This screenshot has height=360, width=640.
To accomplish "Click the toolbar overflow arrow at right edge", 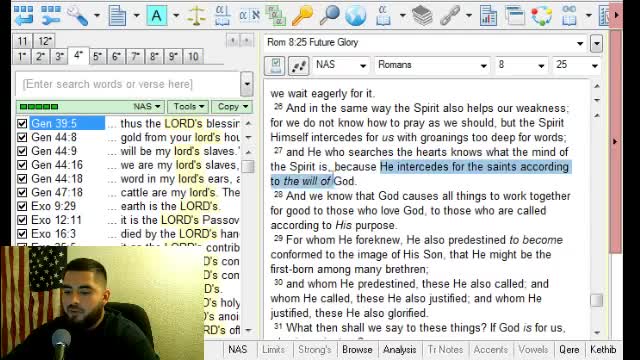I will (x=616, y=16).
